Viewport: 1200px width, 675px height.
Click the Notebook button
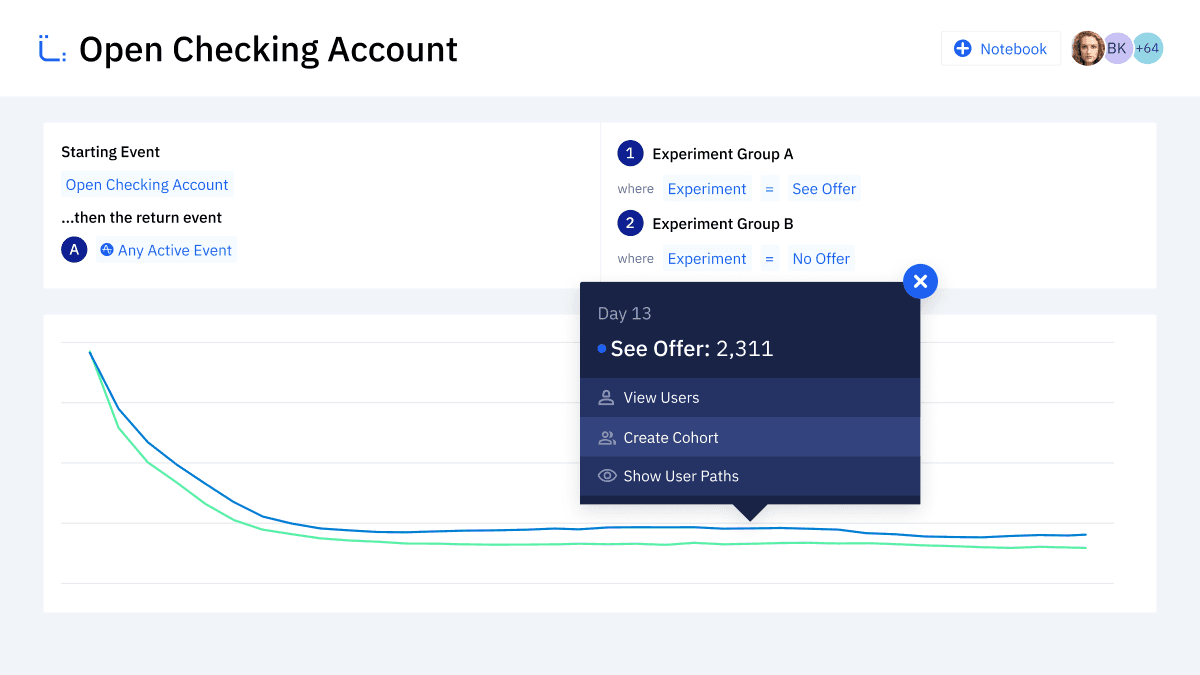(1001, 49)
